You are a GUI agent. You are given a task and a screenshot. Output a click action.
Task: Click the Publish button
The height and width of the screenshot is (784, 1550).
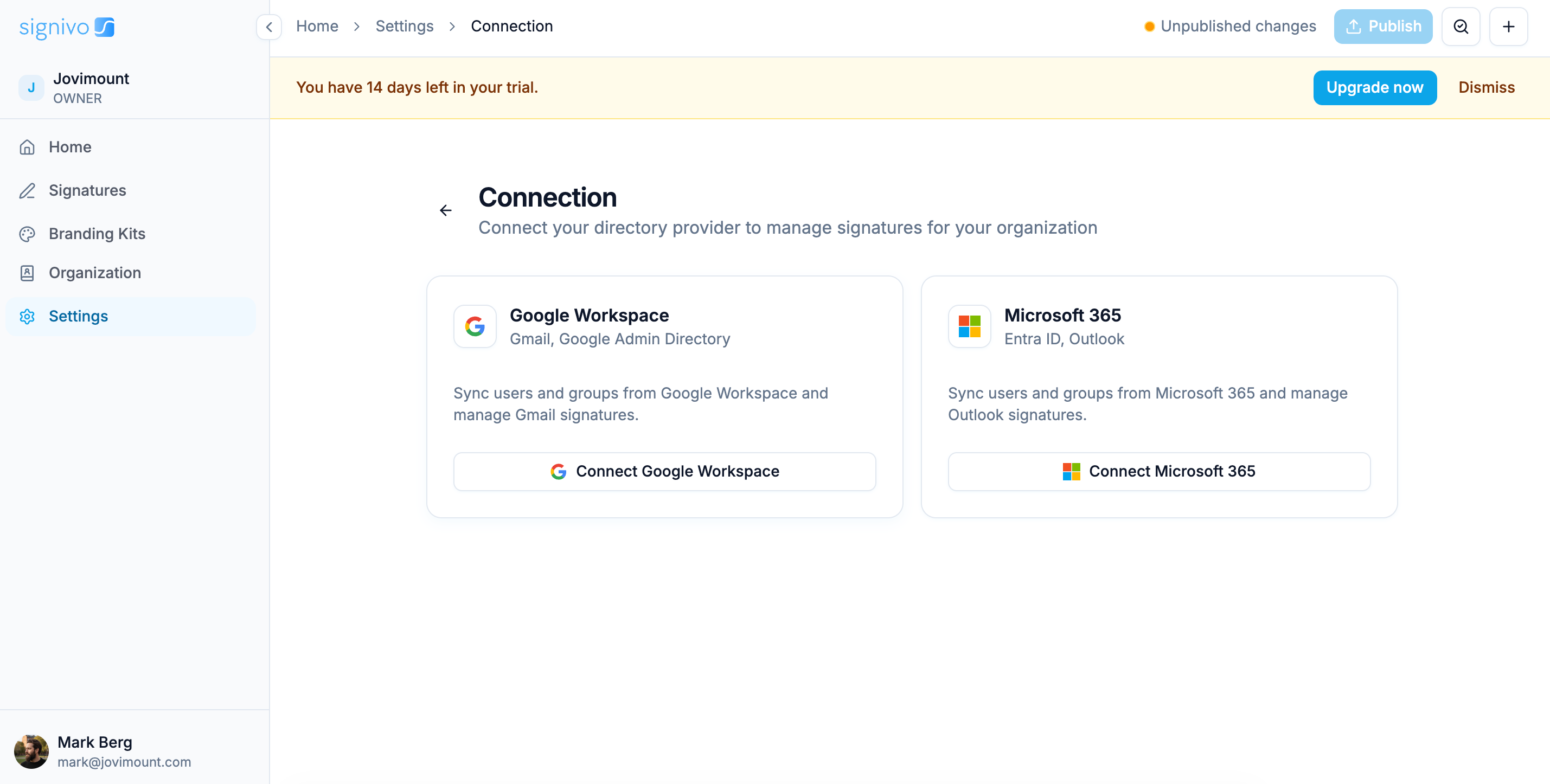(x=1383, y=27)
